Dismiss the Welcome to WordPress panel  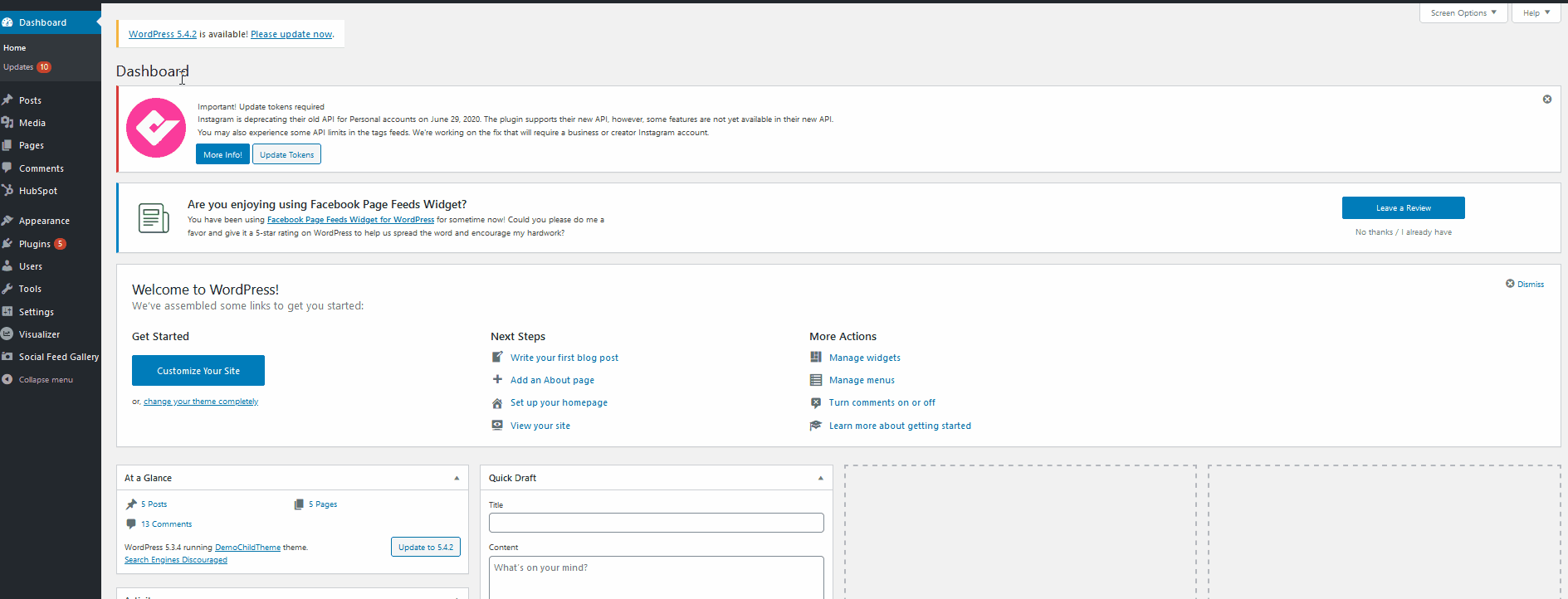[1525, 284]
